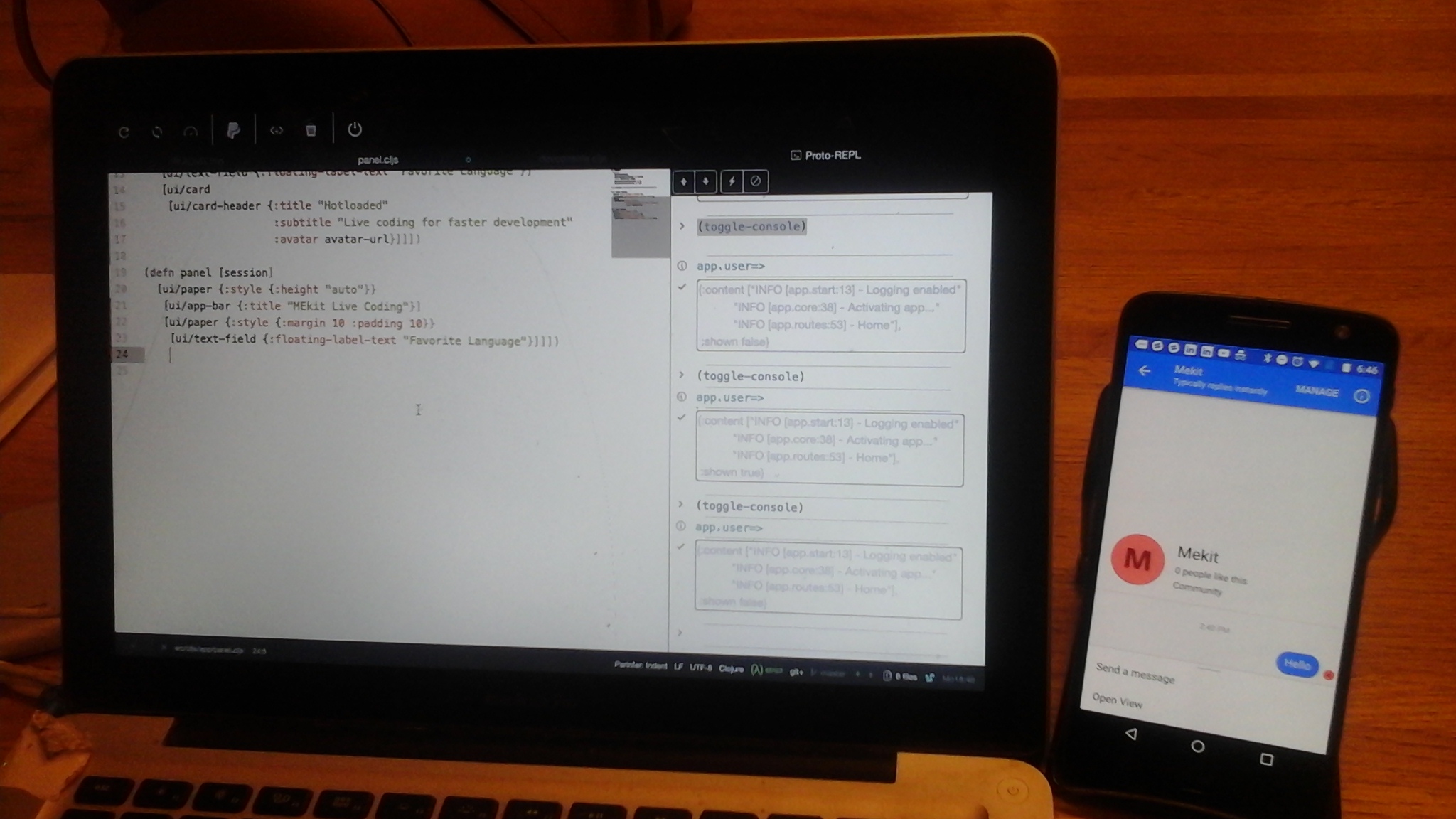Screen dimensions: 1456x819
Task: Tap the back arrow in phone's Mekit header
Action: point(1144,370)
